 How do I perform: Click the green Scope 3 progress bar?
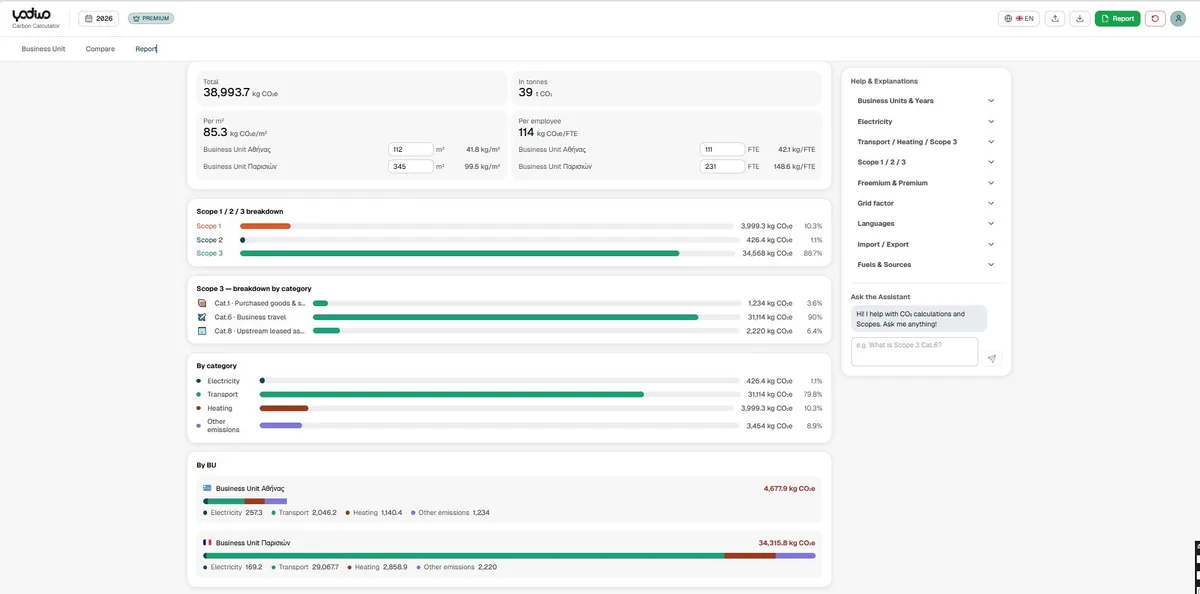pyautogui.click(x=459, y=254)
